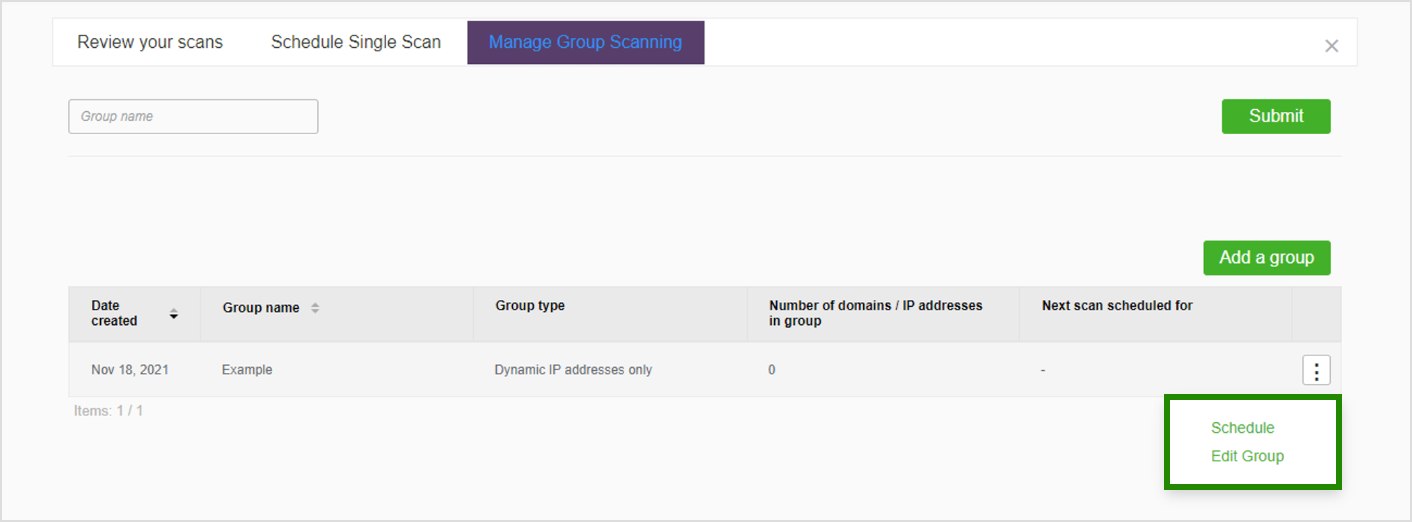The image size is (1412, 522).
Task: Click the Dynamic IP addresses only cell
Action: click(x=573, y=370)
